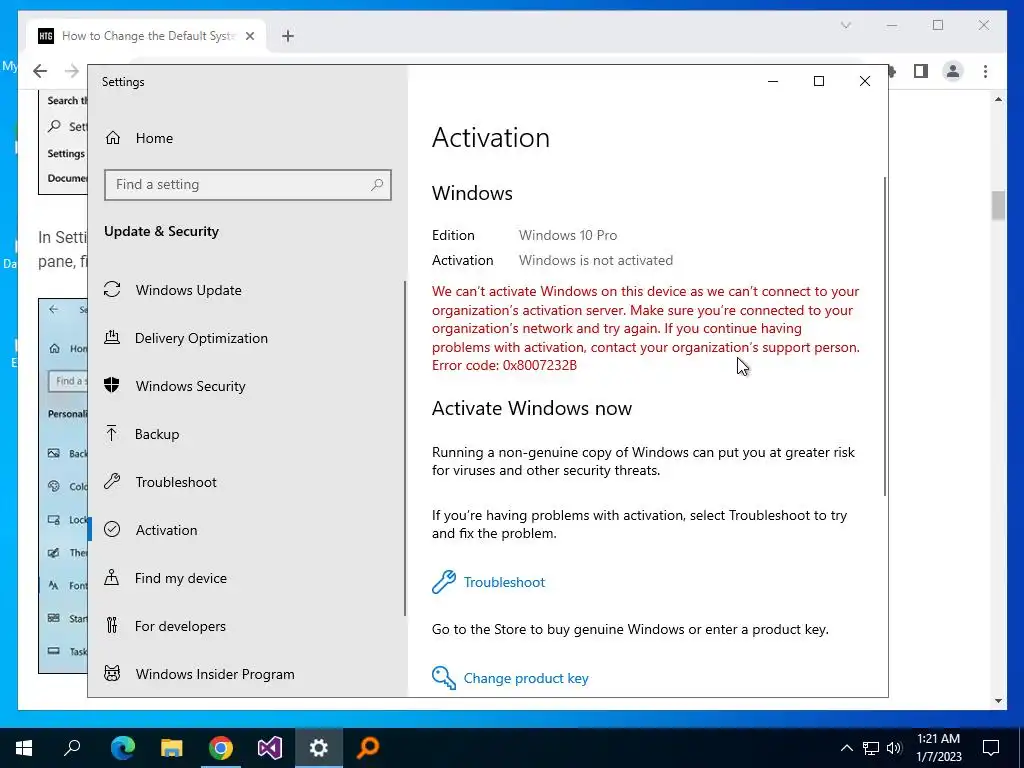Open a new Chrome tab

[x=288, y=36]
